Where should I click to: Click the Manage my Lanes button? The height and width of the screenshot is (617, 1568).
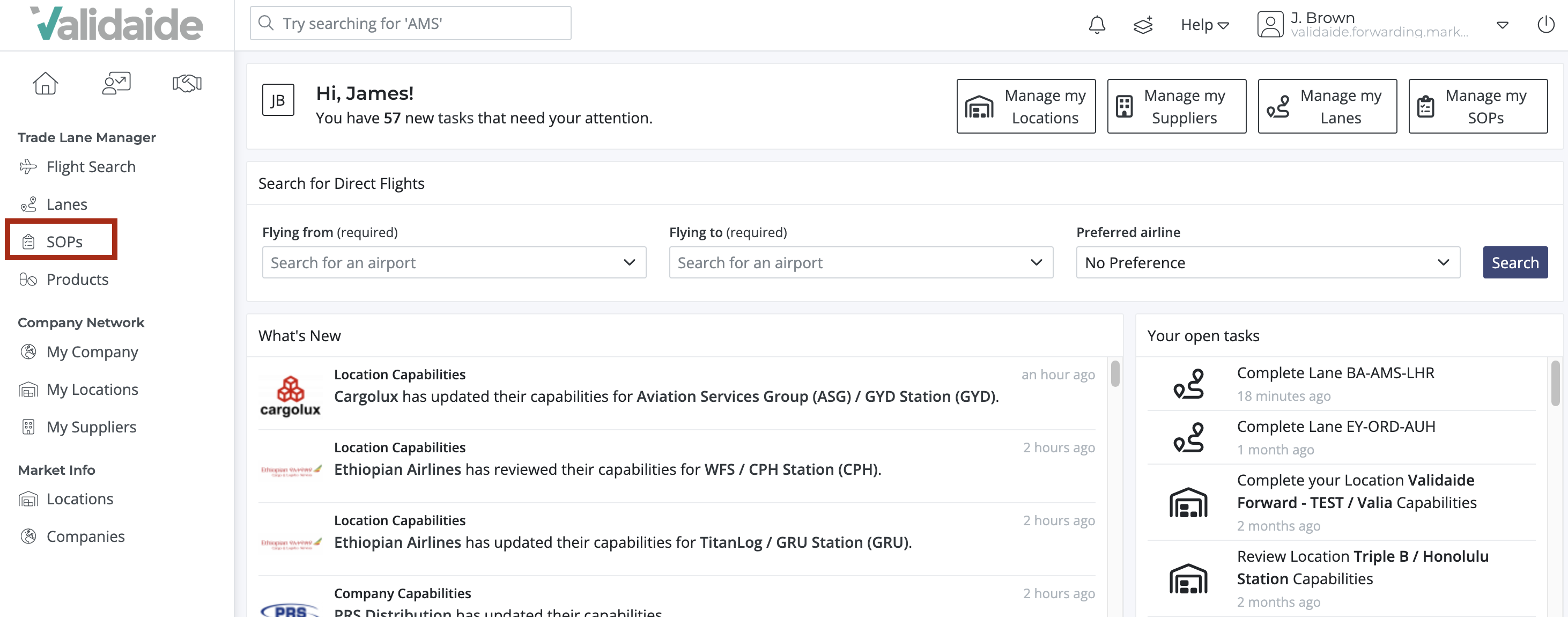click(x=1327, y=106)
